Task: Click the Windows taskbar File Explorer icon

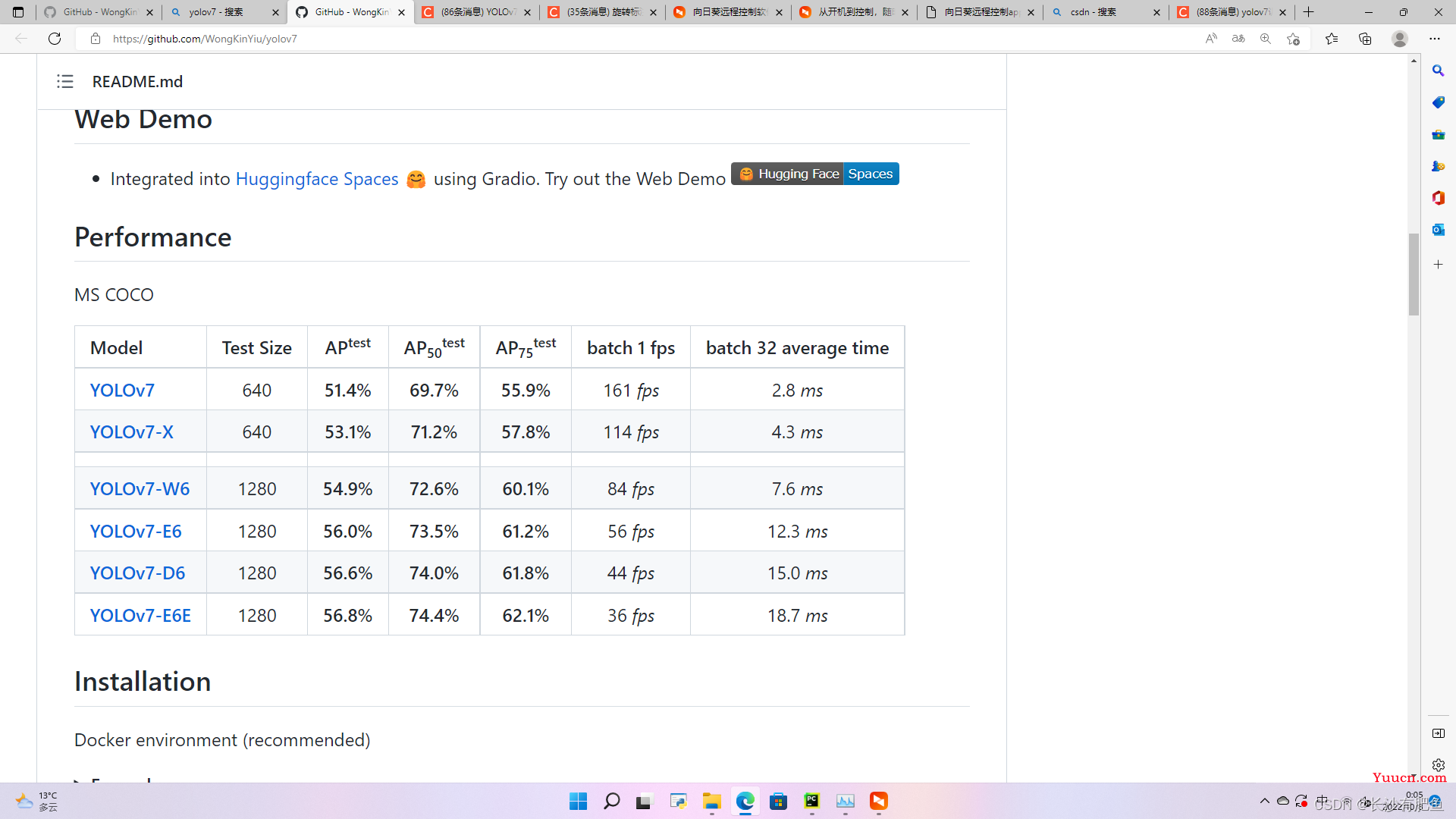Action: click(x=713, y=800)
